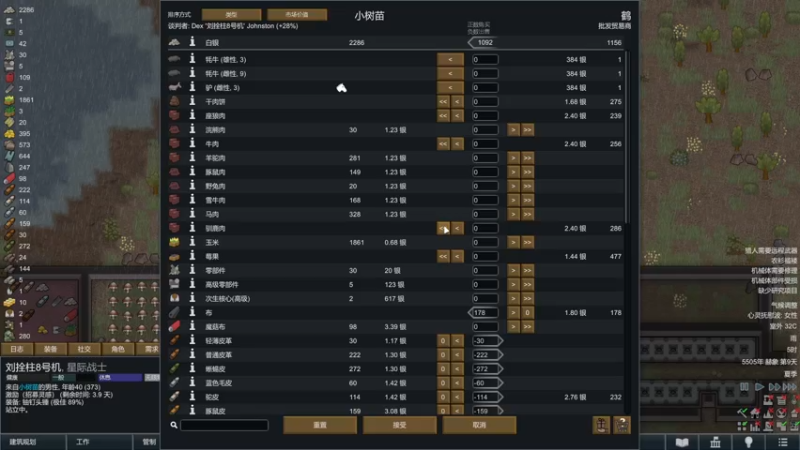Click the 小树苗 faction link in pawn info
Screen dimensions: 800x450
(28, 387)
